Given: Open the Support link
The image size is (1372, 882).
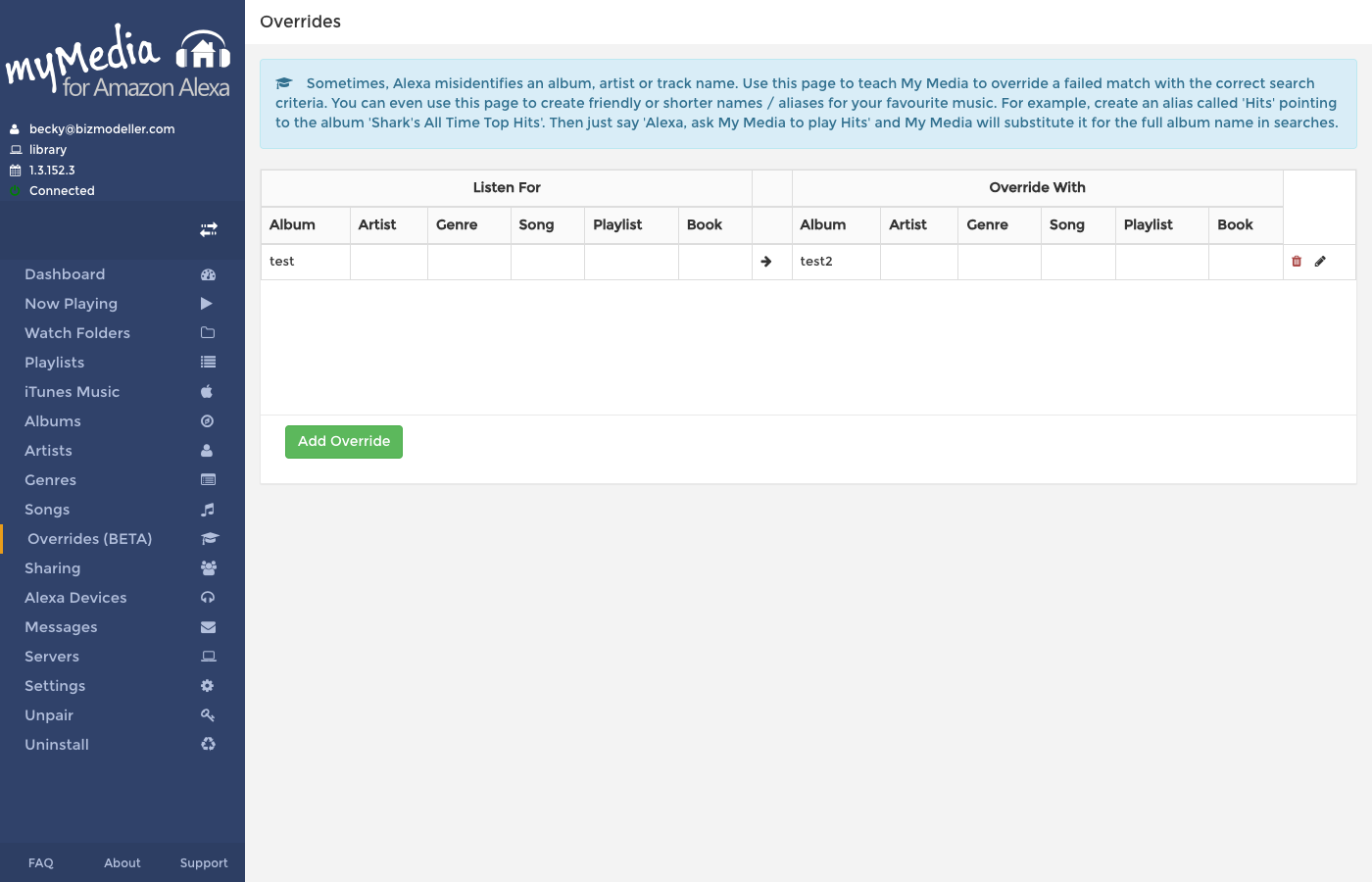Looking at the screenshot, I should [x=204, y=863].
